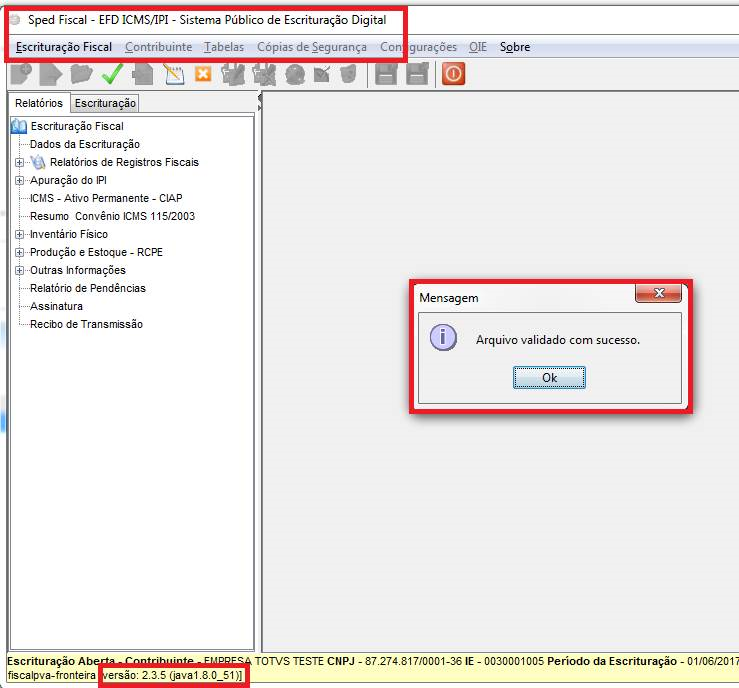Click the Relatórios de Registros Fiscais icon

tap(38, 162)
